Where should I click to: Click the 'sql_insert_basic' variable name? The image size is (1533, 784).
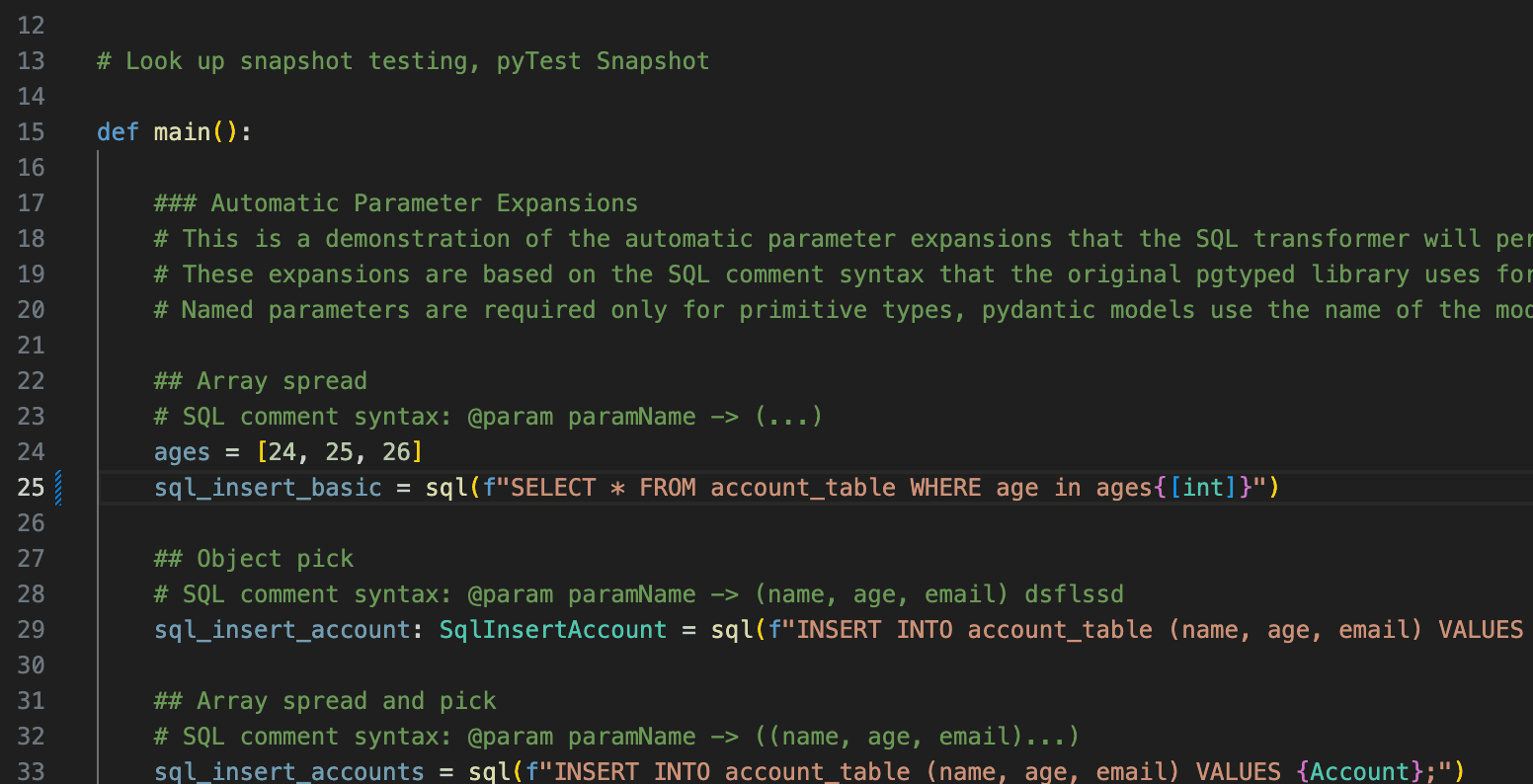pyautogui.click(x=268, y=488)
